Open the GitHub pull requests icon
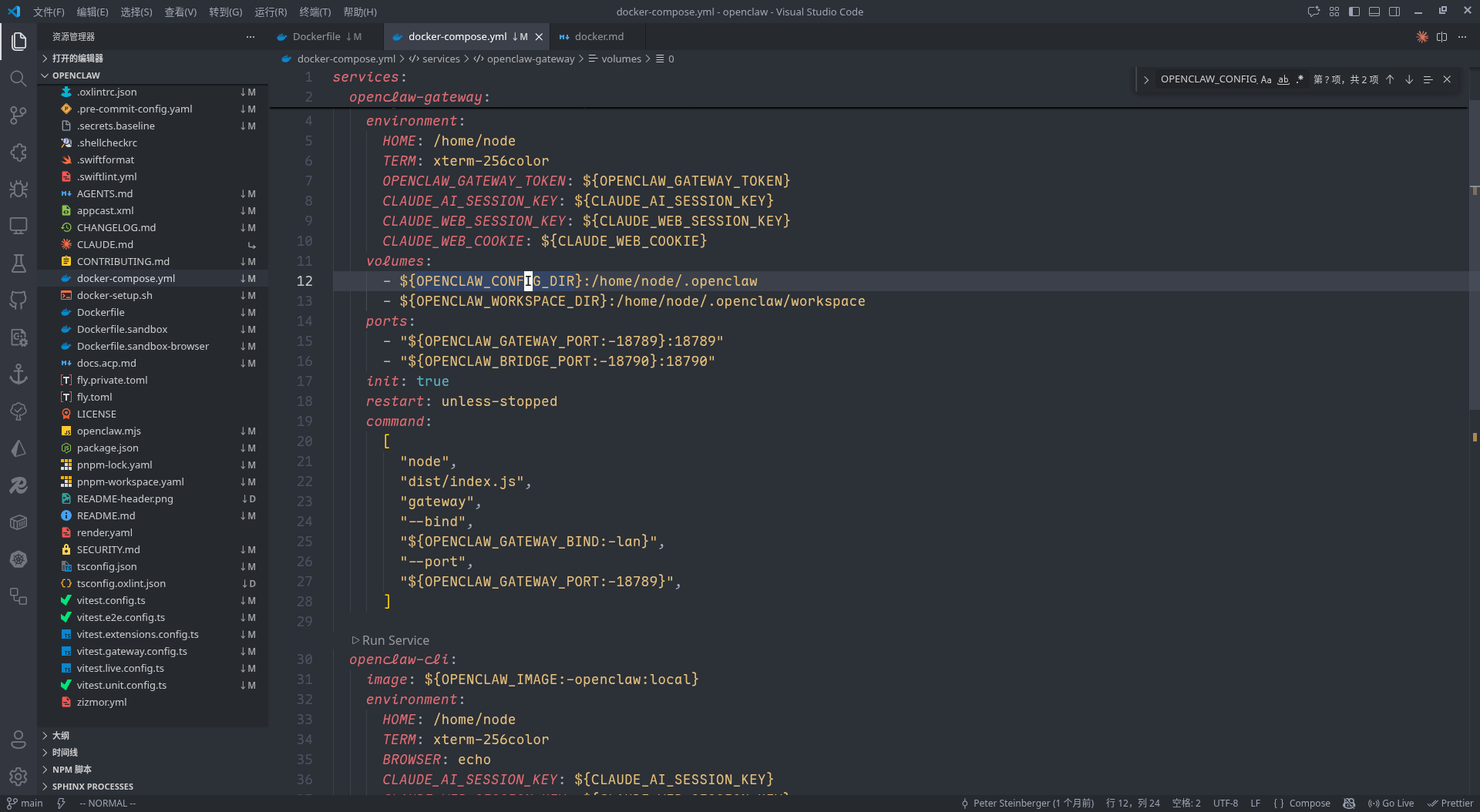The width and height of the screenshot is (1480, 812). 18,300
